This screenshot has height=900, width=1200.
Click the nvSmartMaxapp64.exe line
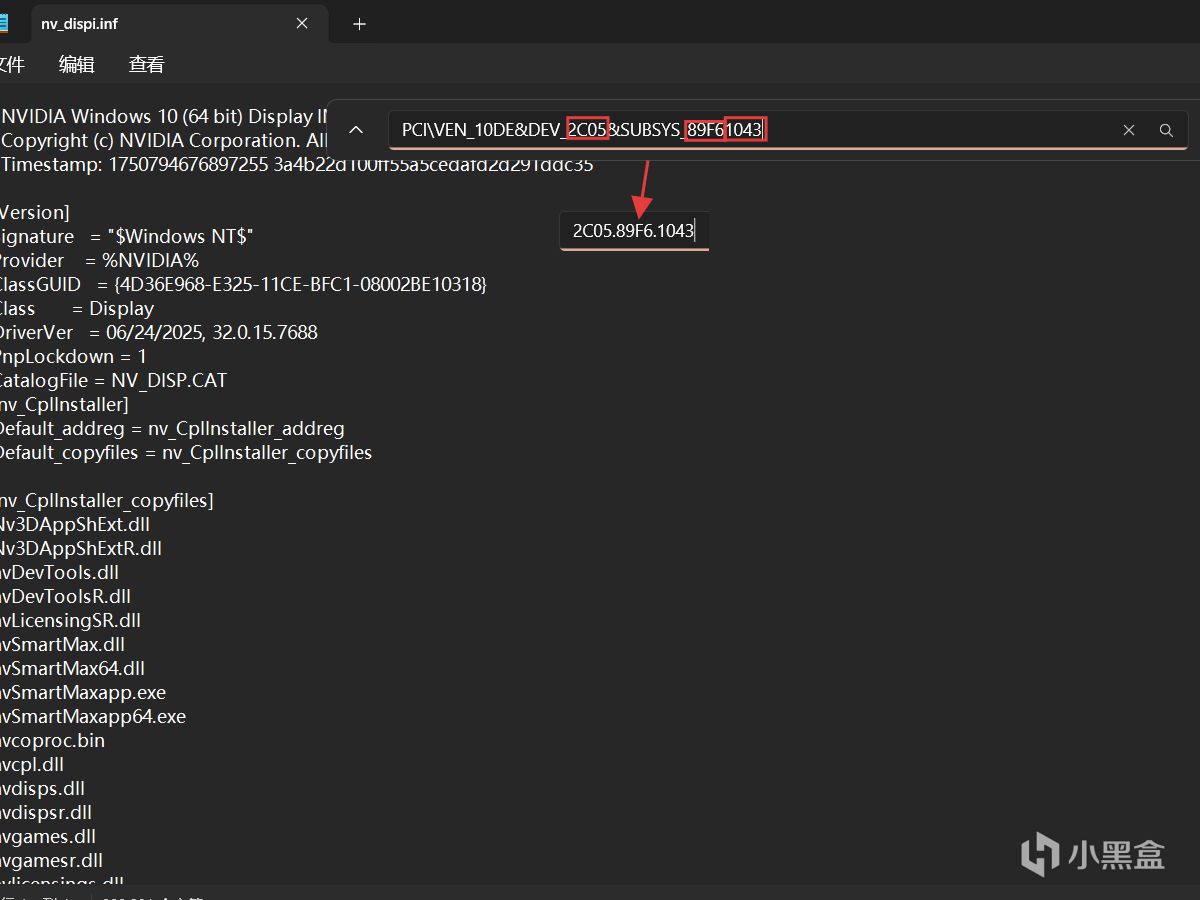92,716
